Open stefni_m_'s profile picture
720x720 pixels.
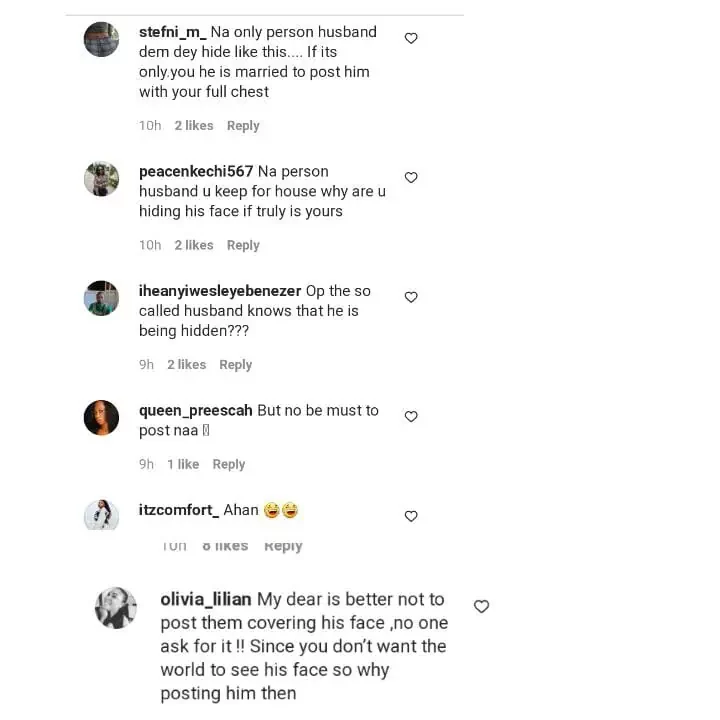point(101,39)
